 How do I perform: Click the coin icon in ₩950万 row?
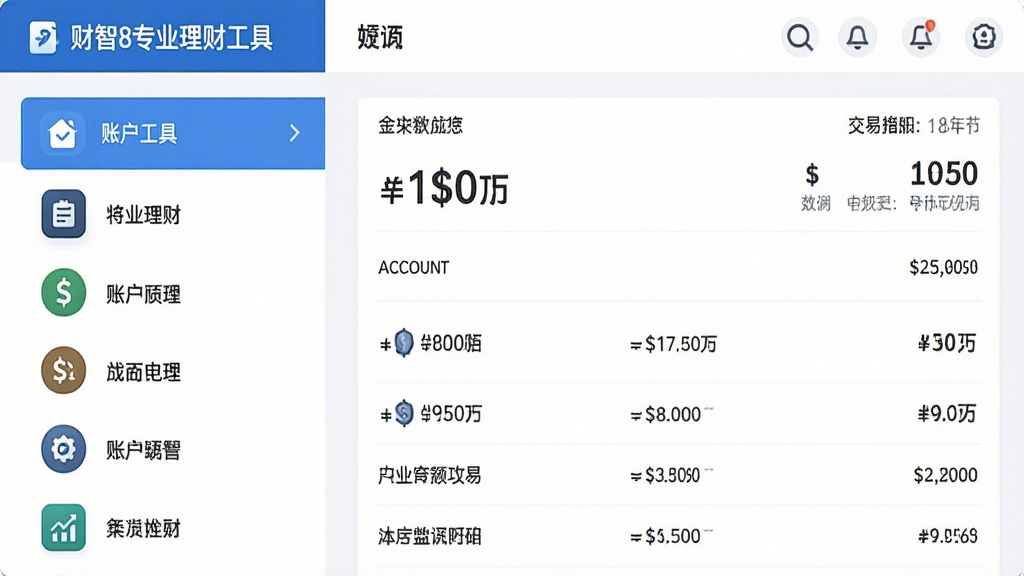(404, 413)
